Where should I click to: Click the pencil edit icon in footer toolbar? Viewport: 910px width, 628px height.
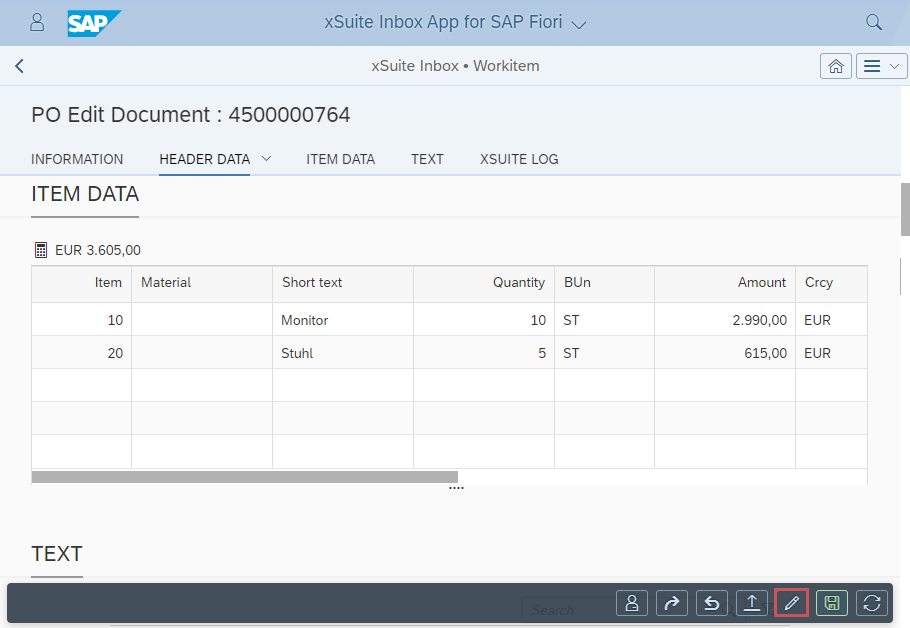coord(791,603)
